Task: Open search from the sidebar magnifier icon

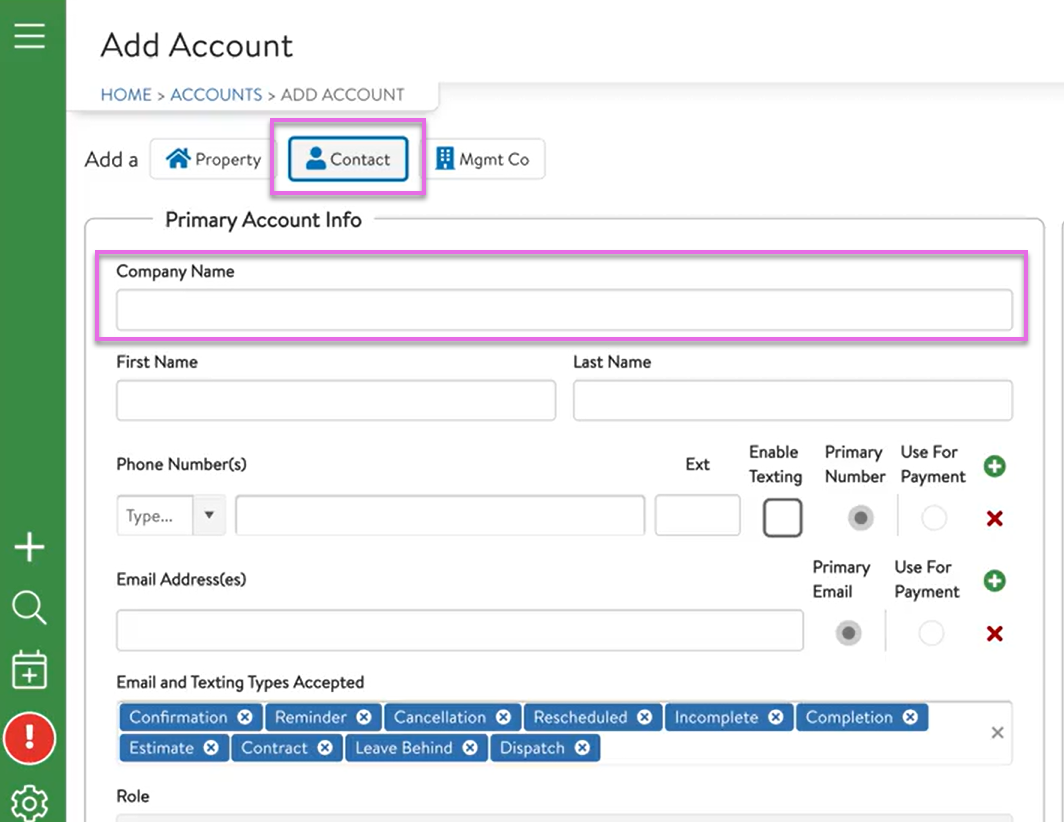Action: tap(30, 607)
